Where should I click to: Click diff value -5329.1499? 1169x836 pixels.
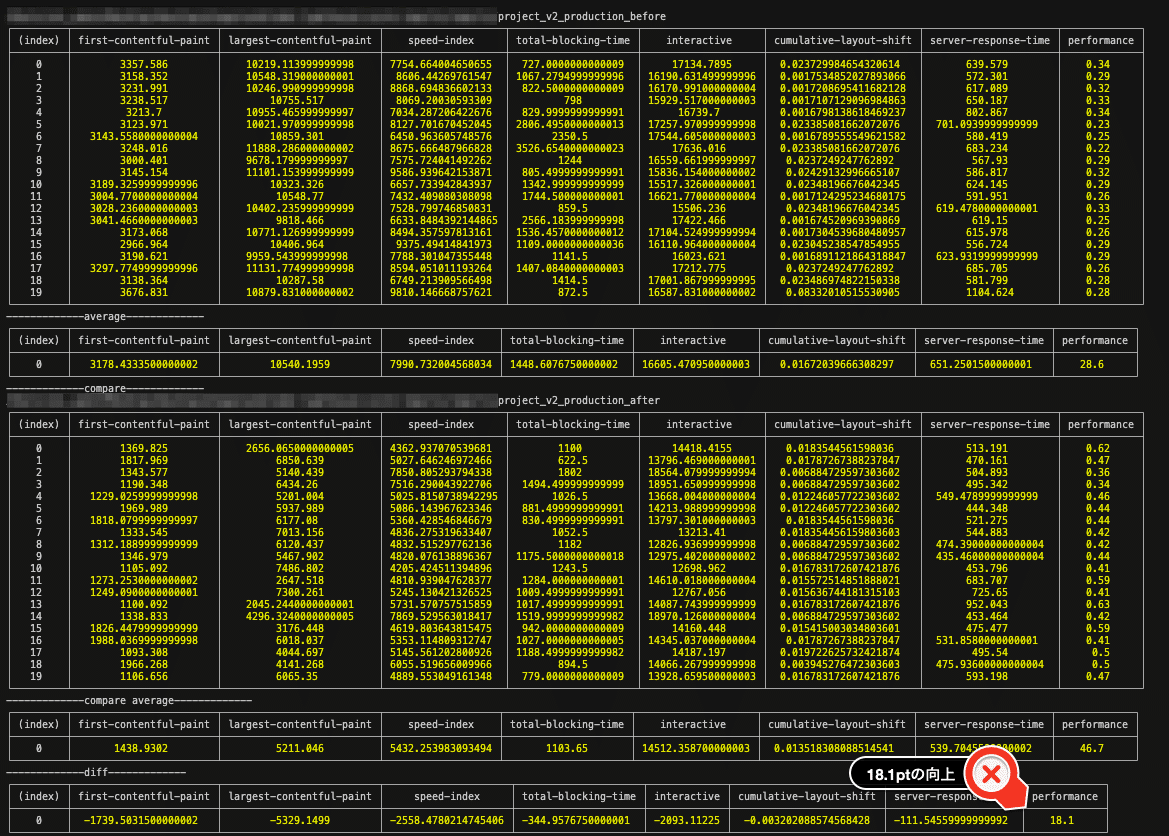coord(300,820)
